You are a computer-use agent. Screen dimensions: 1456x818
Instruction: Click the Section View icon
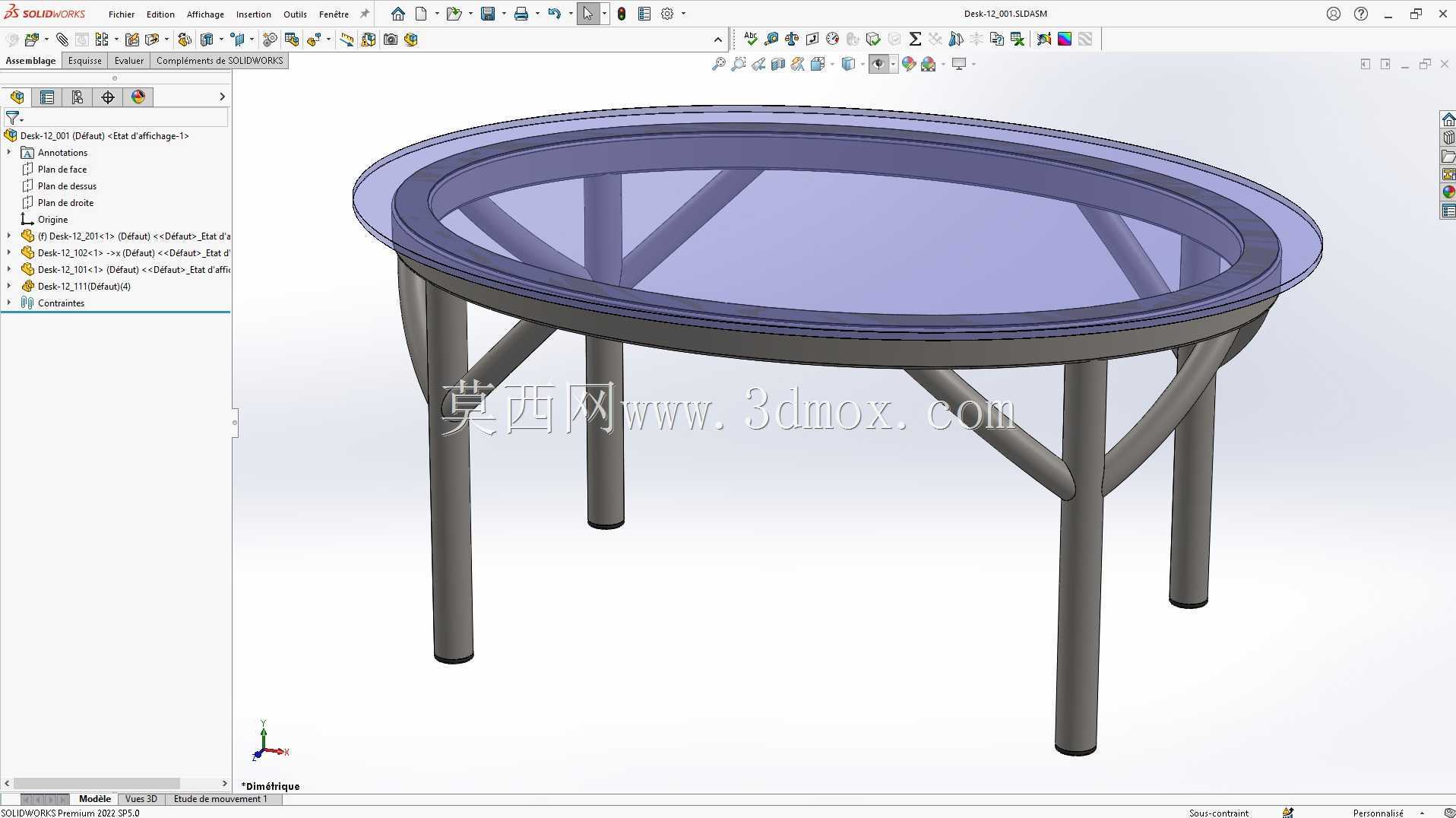(x=778, y=65)
